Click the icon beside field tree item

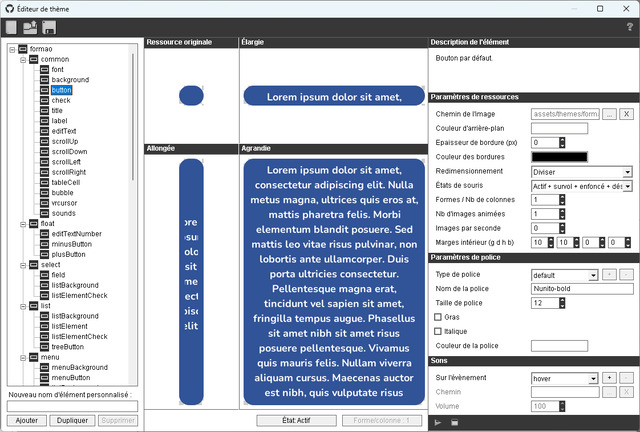(44, 275)
